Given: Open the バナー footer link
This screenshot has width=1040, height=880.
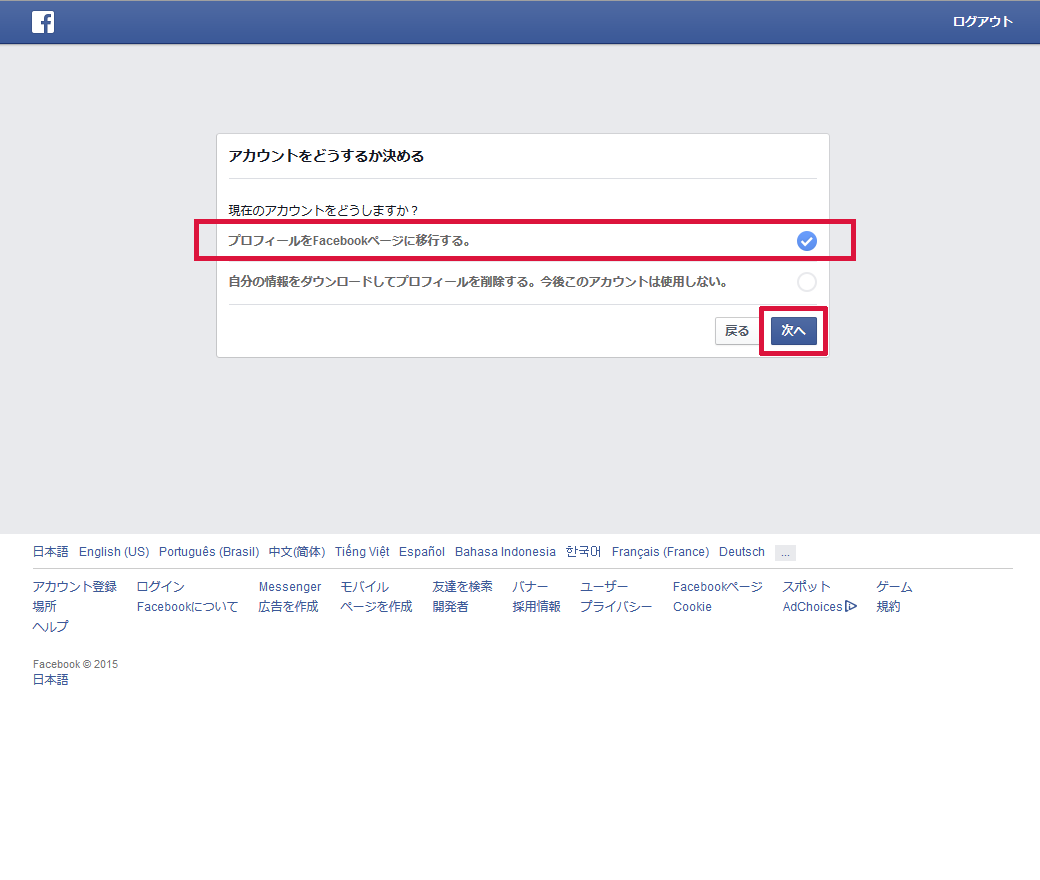Looking at the screenshot, I should click(x=530, y=587).
